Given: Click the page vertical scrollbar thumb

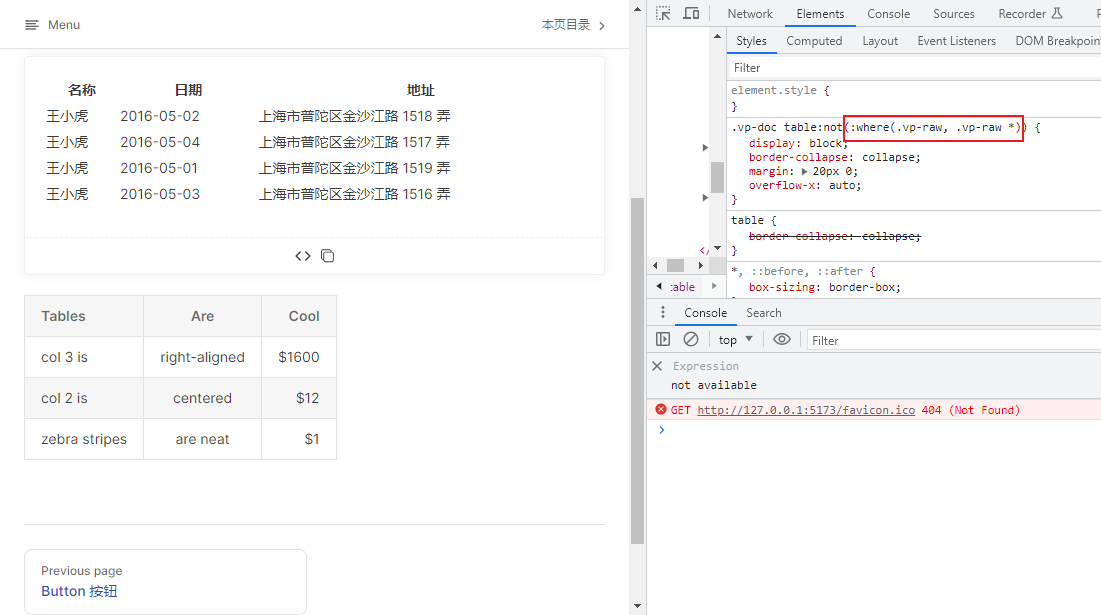Looking at the screenshot, I should click(x=637, y=371).
